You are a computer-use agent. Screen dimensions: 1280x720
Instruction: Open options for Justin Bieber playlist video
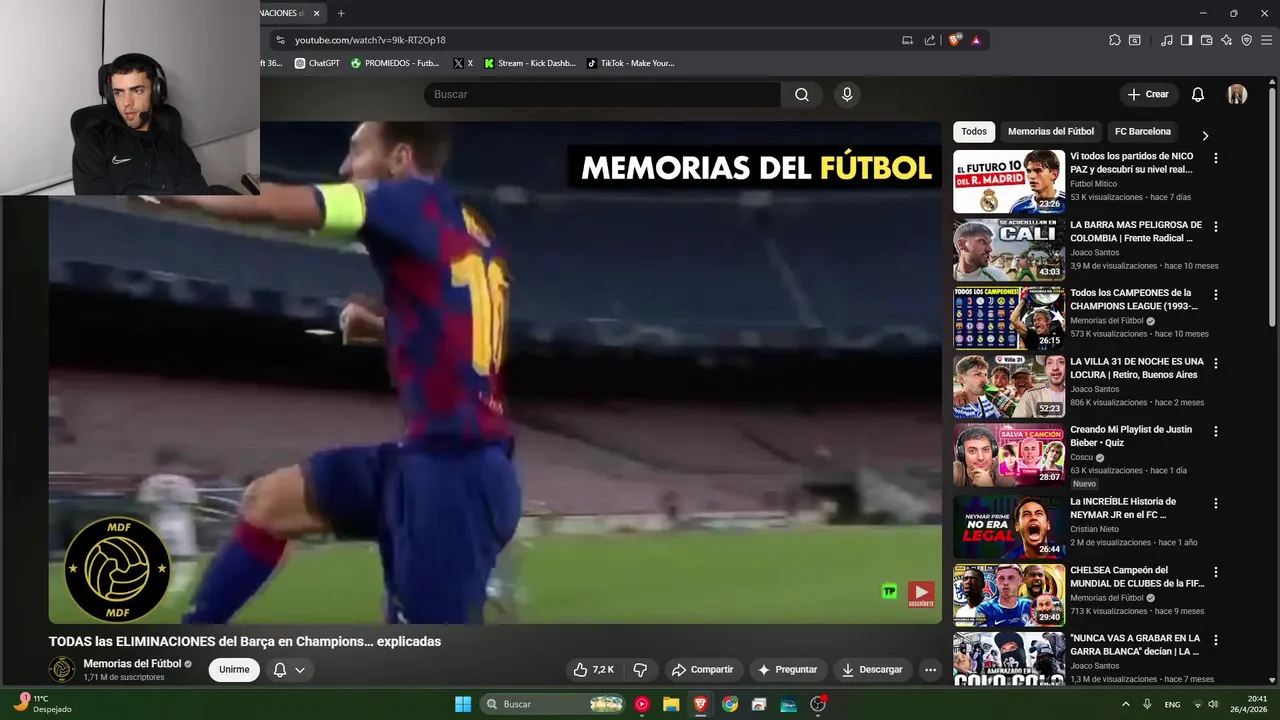click(1216, 431)
